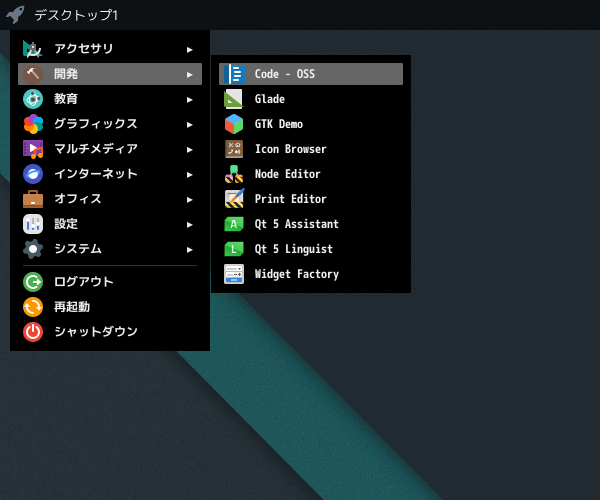This screenshot has width=600, height=500.
Task: Click the green ログアウト icon
Action: click(33, 282)
